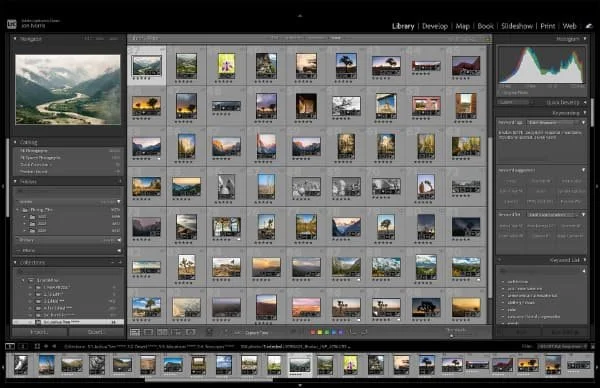Add a folder with Folders plus icon
This screenshot has width=600, height=388.
tap(120, 181)
